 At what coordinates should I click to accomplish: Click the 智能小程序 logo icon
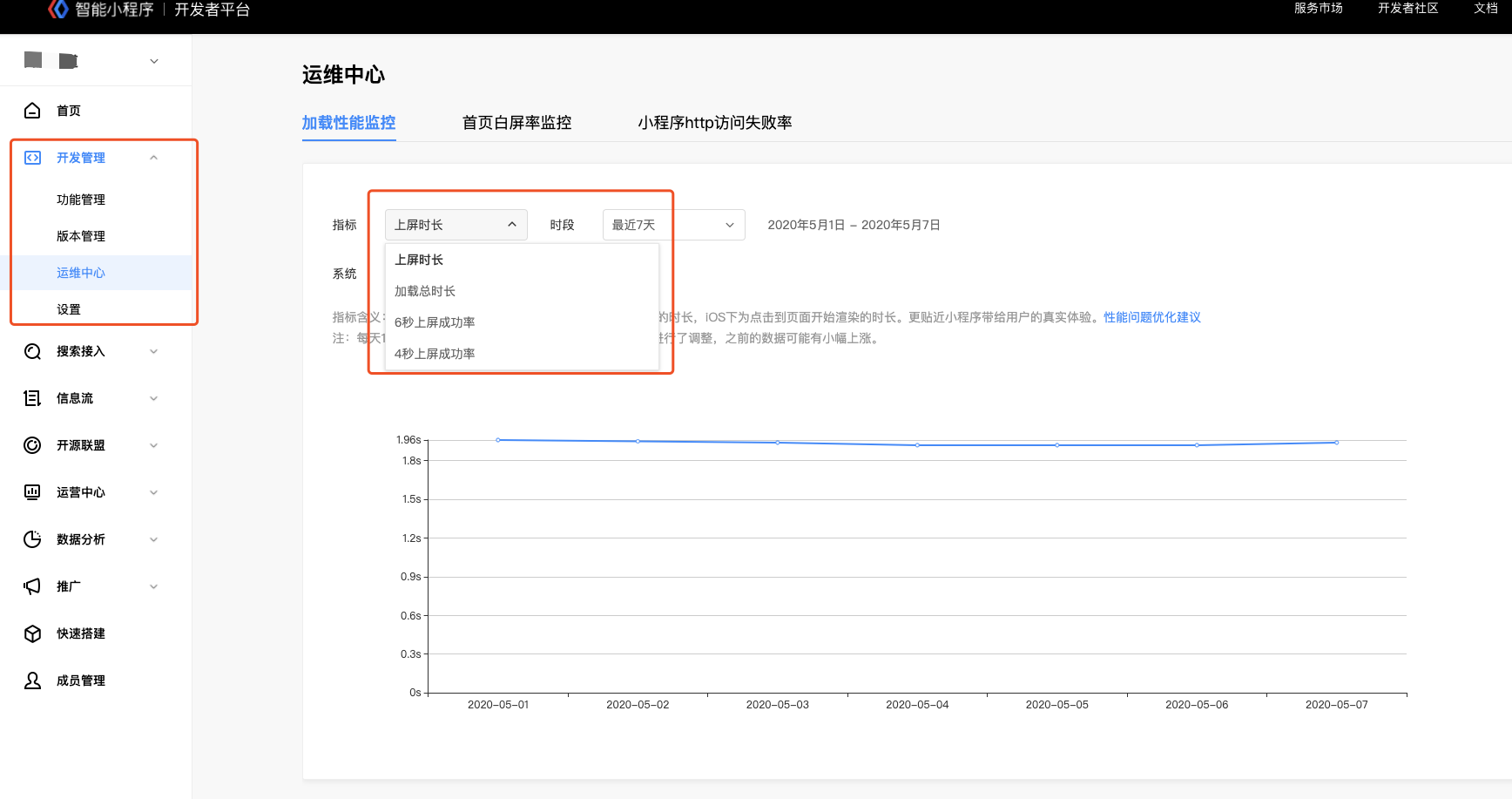(57, 10)
